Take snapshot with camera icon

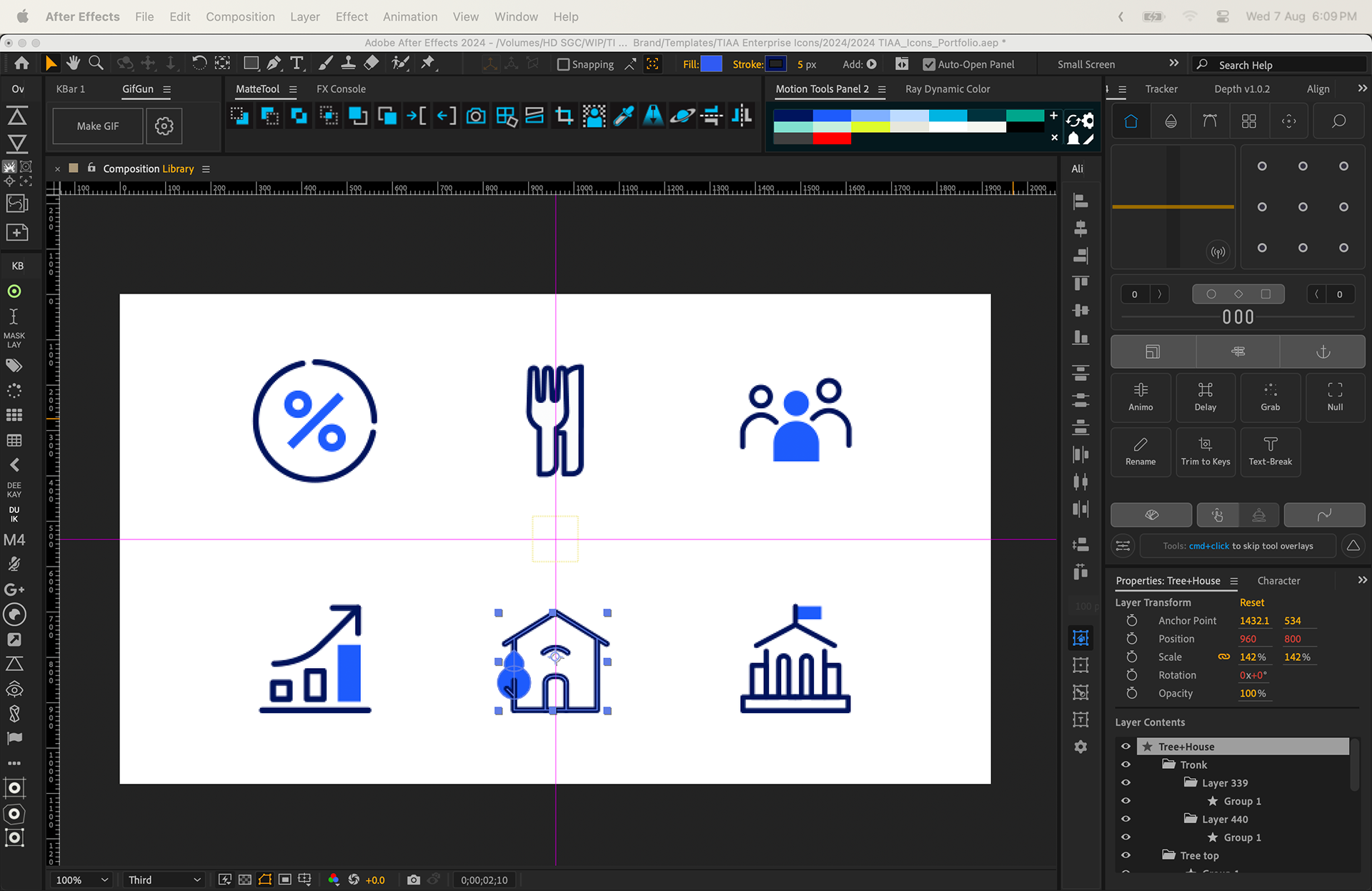pos(413,880)
